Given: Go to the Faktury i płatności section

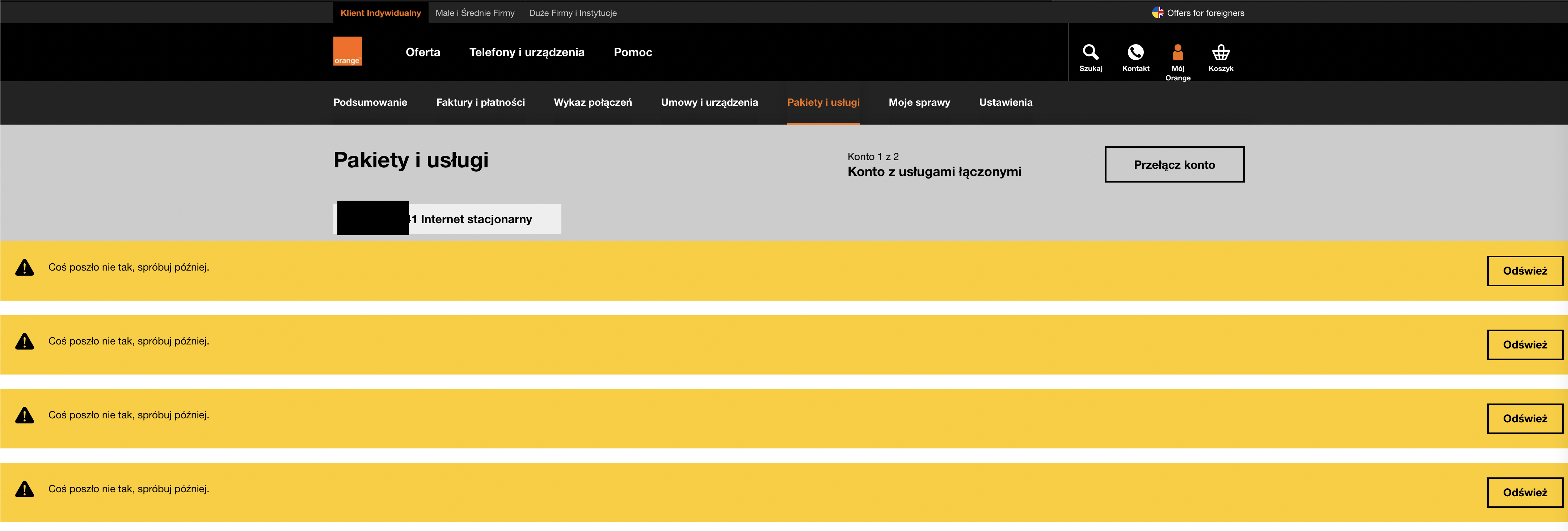Looking at the screenshot, I should point(480,102).
